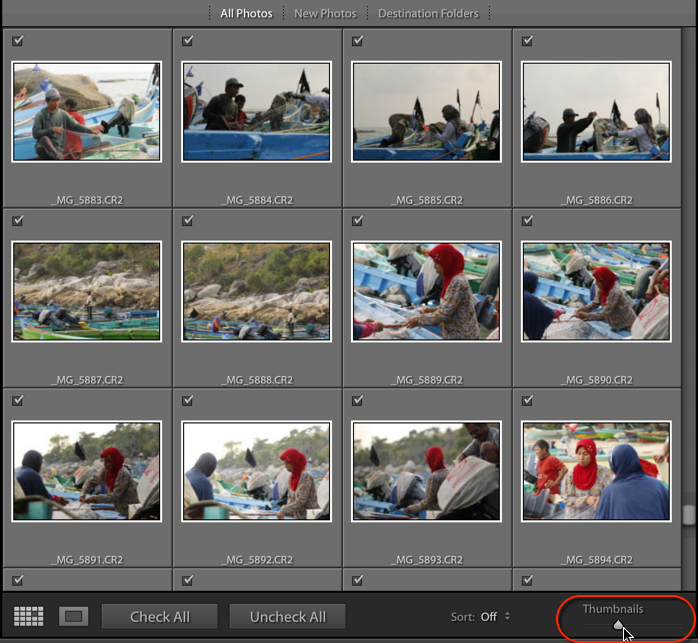Switch to grid view icon

(x=29, y=616)
